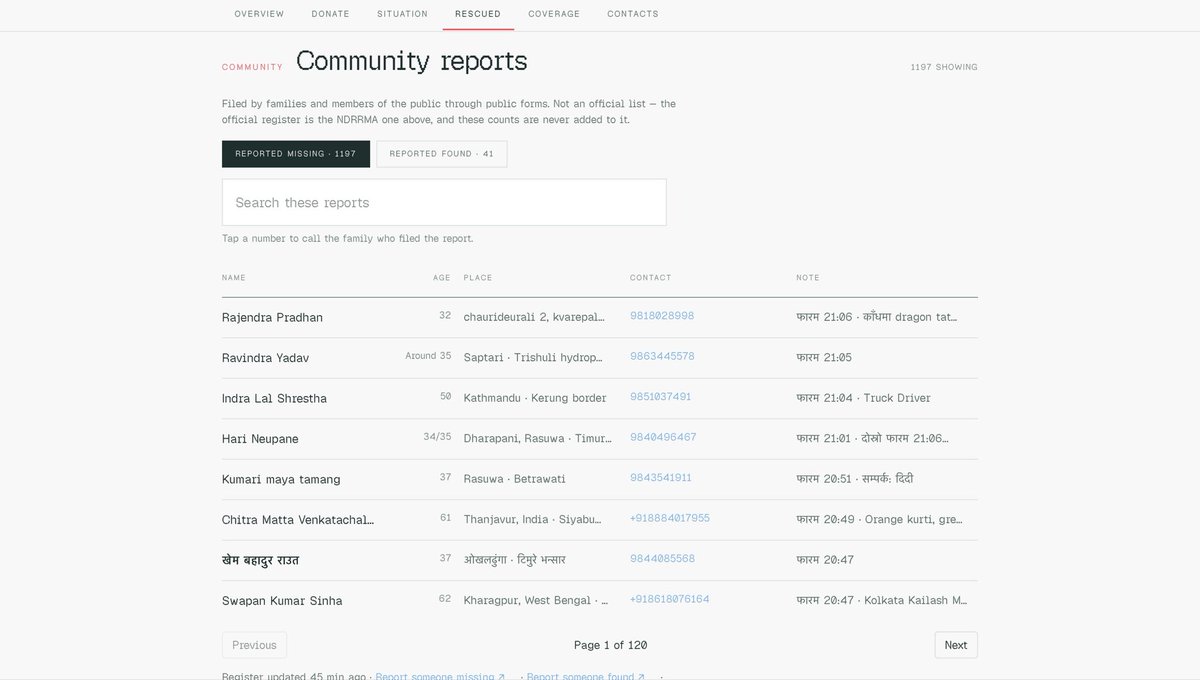Click the Saptari · Trishuli hydrop… place

click(534, 357)
